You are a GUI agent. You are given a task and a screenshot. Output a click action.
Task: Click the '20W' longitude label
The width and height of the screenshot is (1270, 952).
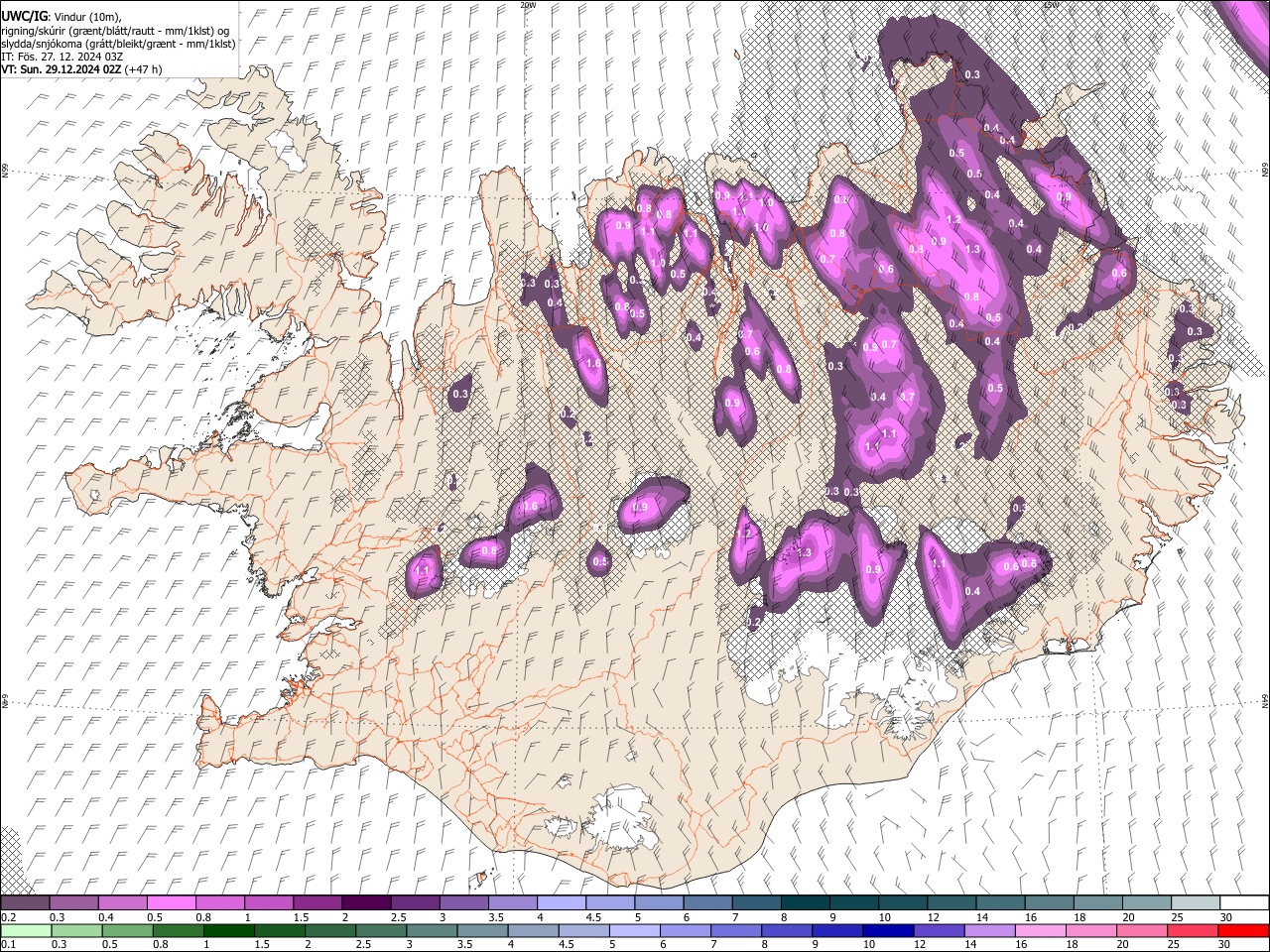tap(528, 5)
